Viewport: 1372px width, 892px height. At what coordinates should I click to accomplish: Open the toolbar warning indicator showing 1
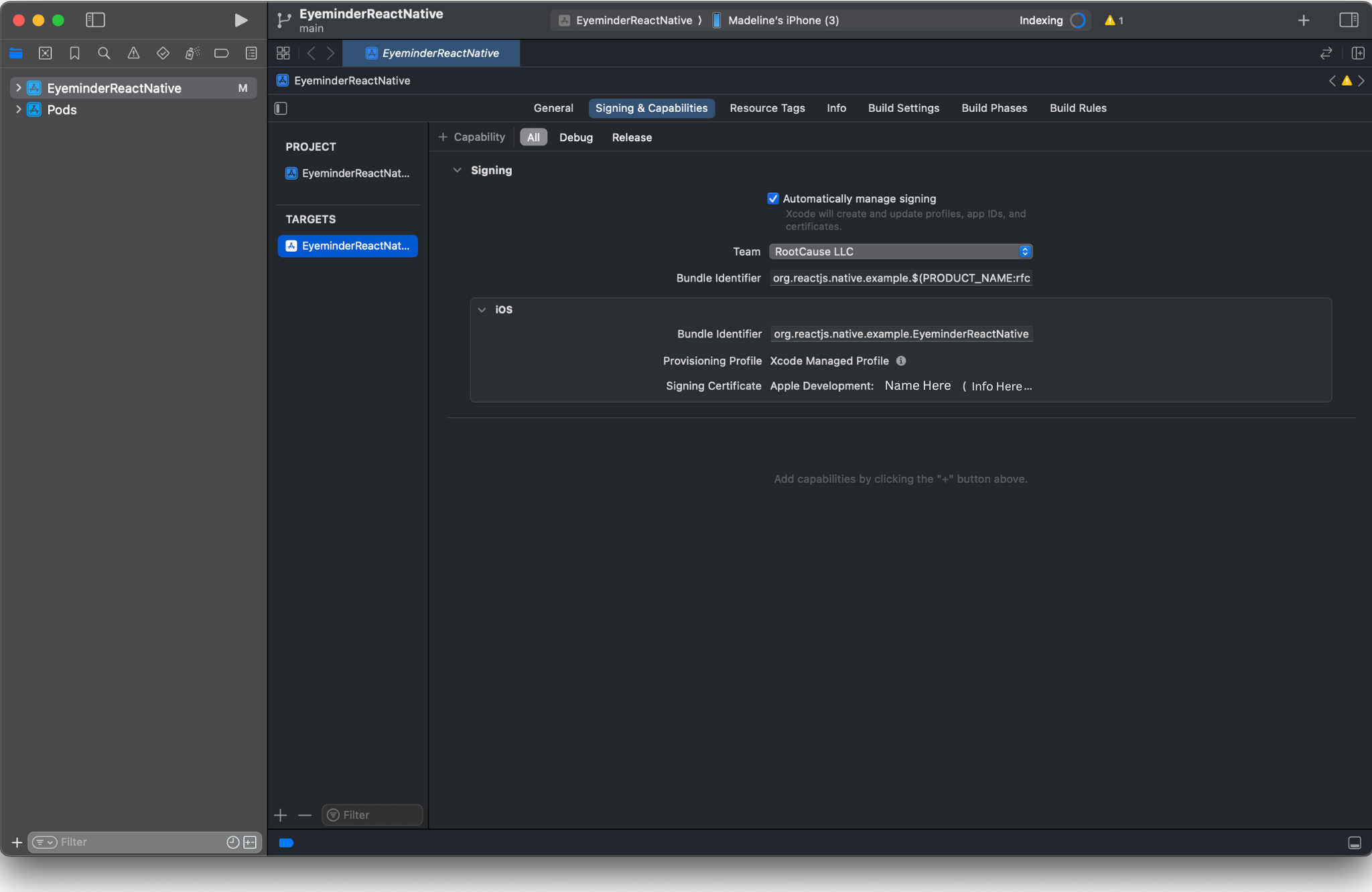[1113, 20]
